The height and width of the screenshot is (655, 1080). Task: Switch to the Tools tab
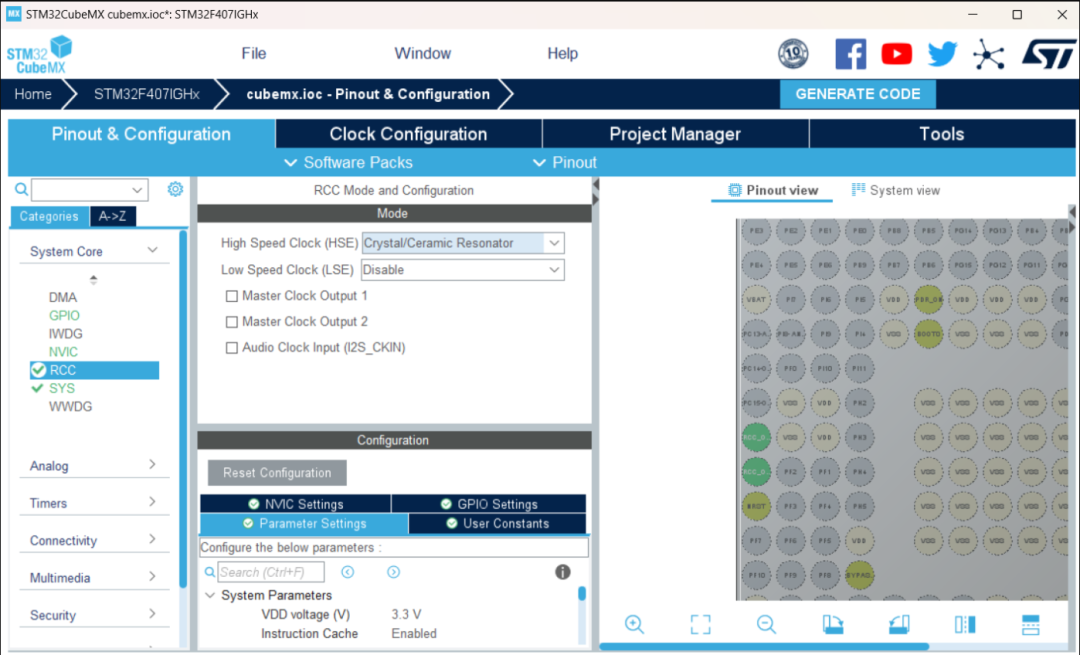pos(942,134)
